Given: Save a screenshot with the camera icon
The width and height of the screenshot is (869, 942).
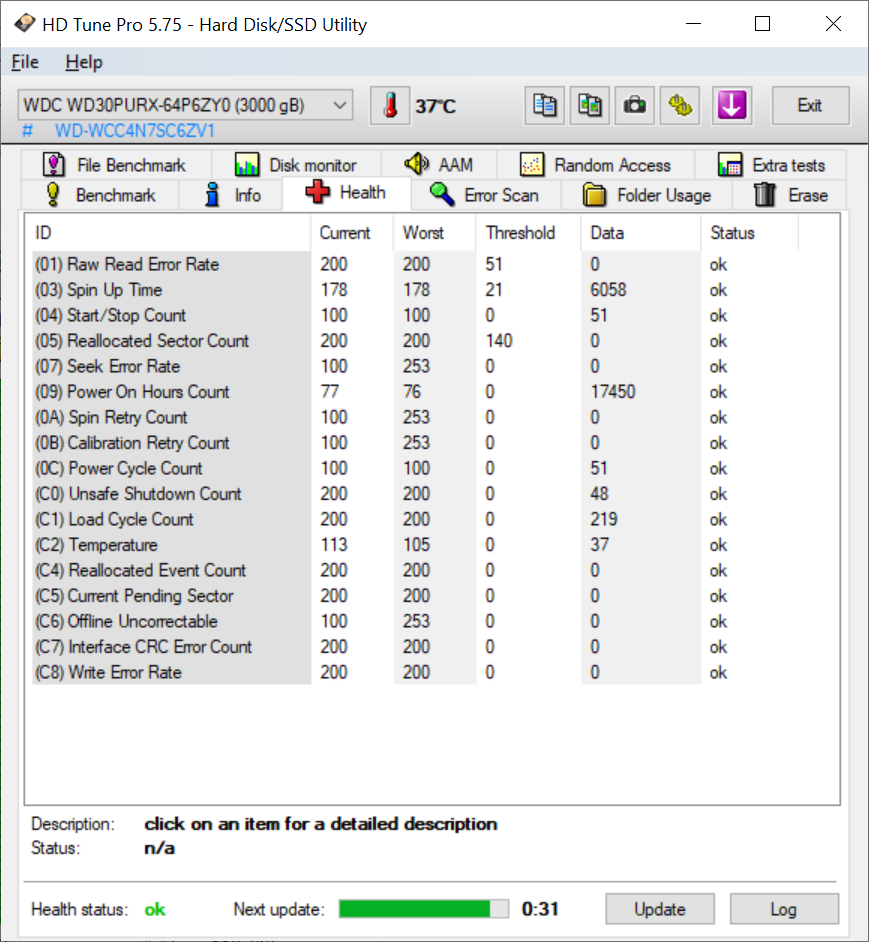Looking at the screenshot, I should 635,106.
